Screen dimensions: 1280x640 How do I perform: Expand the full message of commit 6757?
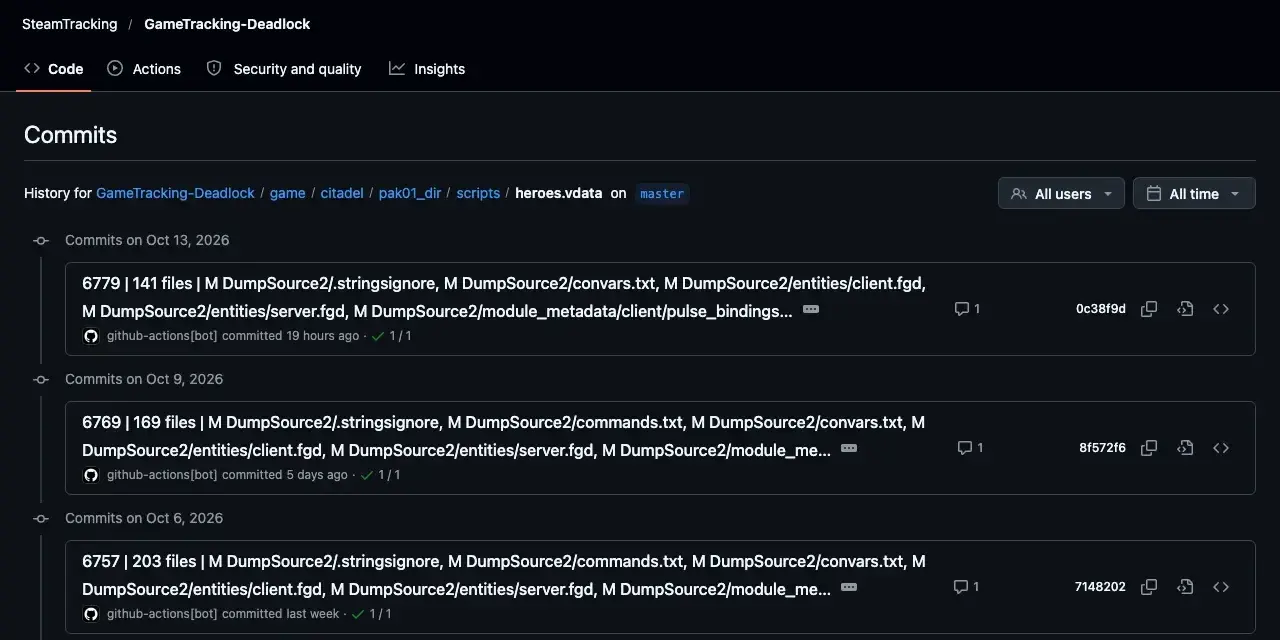pos(849,588)
